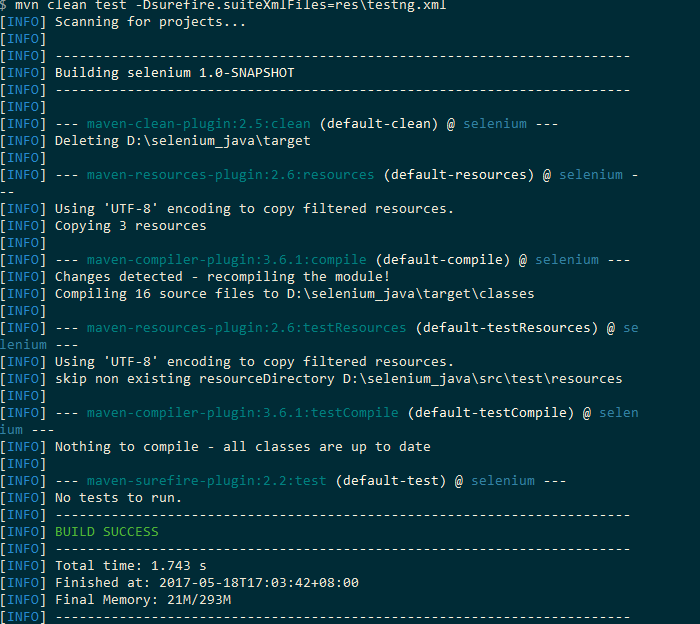The width and height of the screenshot is (700, 624).
Task: Click the 'Scanning for projects...' text
Action: 150,22
